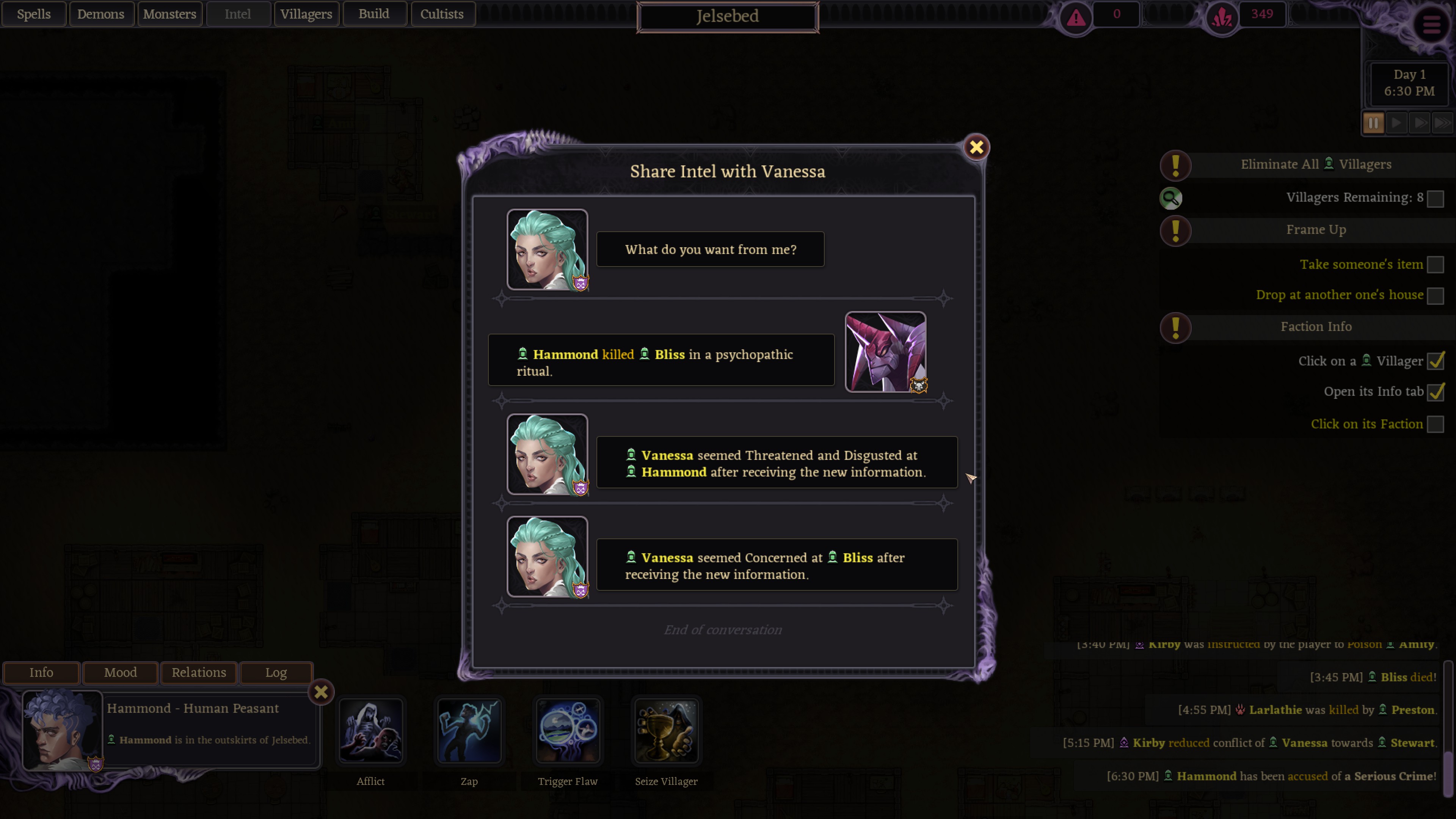Activate the Trigger Flaw ability icon

pos(568,731)
